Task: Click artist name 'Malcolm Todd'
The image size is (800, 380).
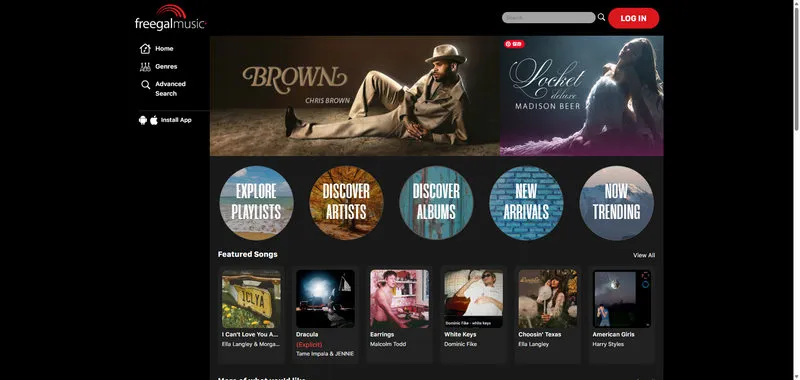Action: 388,344
